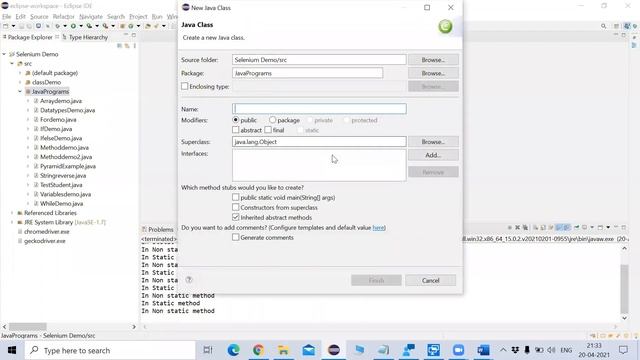
Task: Click the help question mark icon in dialog
Action: click(x=189, y=280)
